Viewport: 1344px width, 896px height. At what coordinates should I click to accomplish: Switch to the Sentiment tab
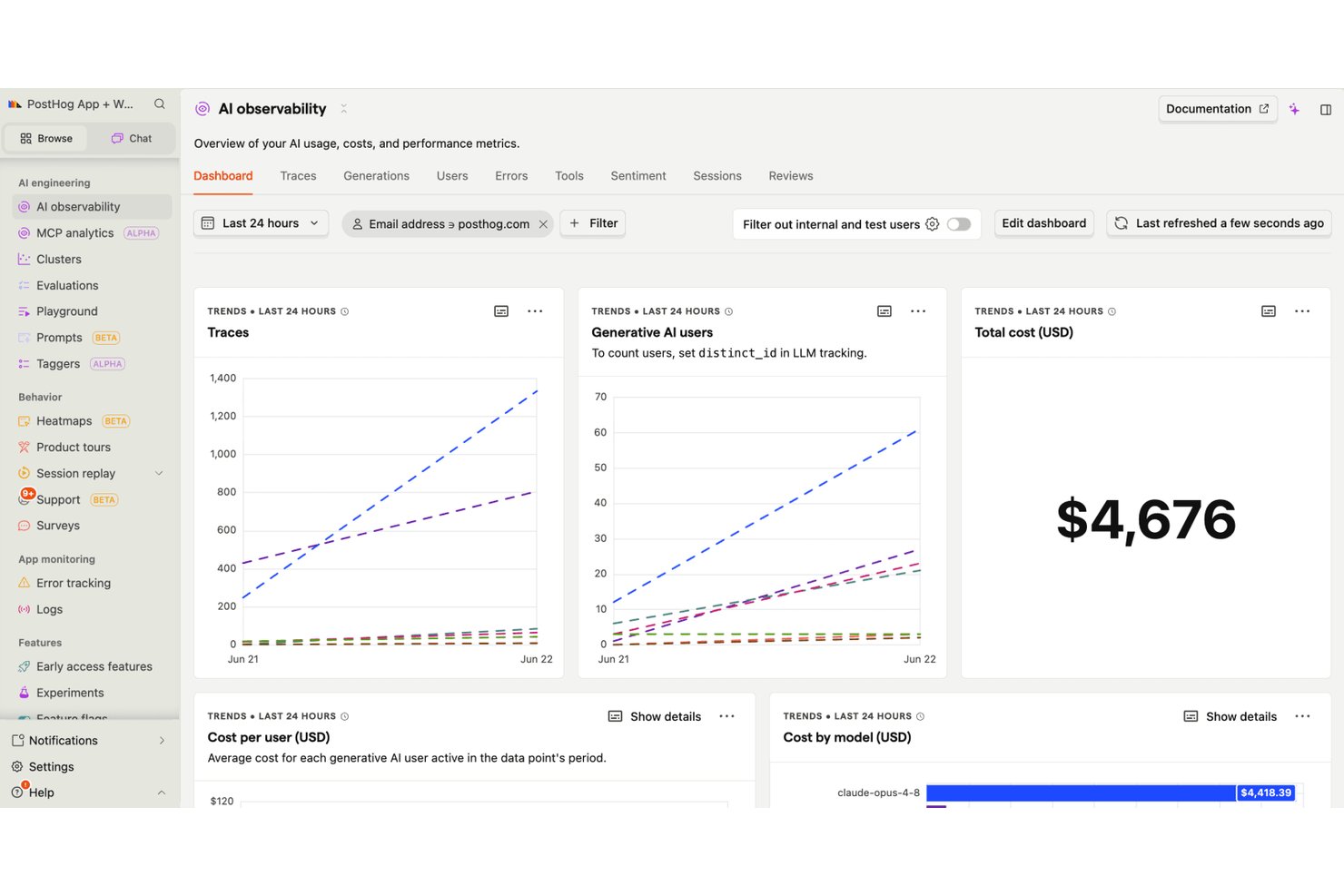(638, 176)
